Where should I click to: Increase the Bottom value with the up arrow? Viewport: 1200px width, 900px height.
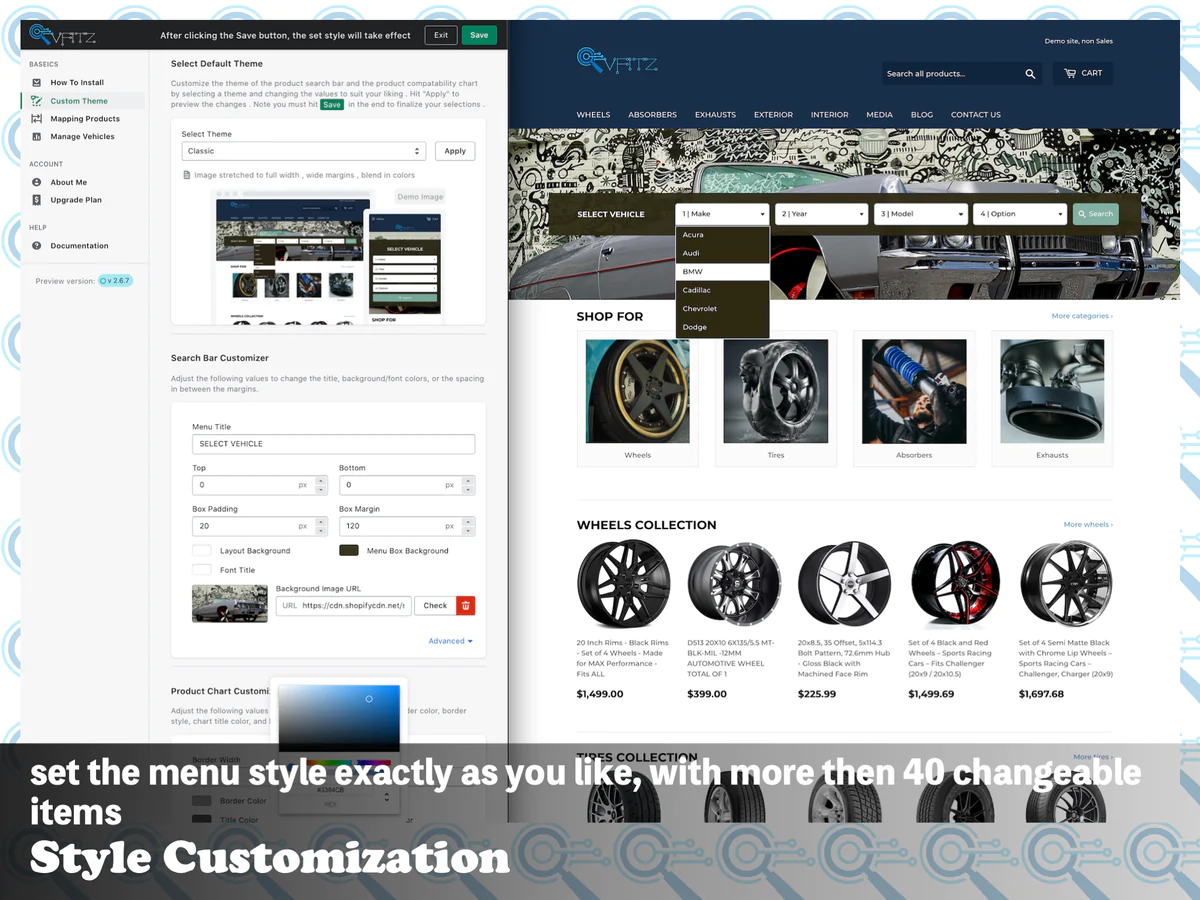coord(468,480)
